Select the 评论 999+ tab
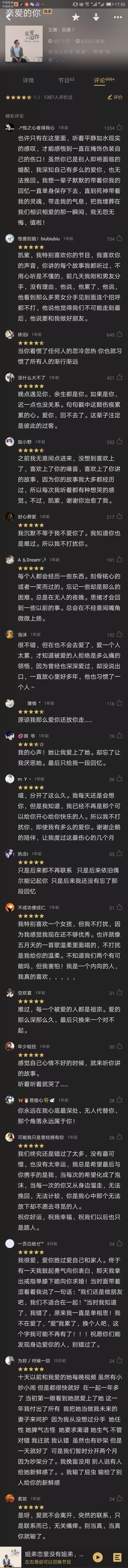 pyautogui.click(x=104, y=80)
